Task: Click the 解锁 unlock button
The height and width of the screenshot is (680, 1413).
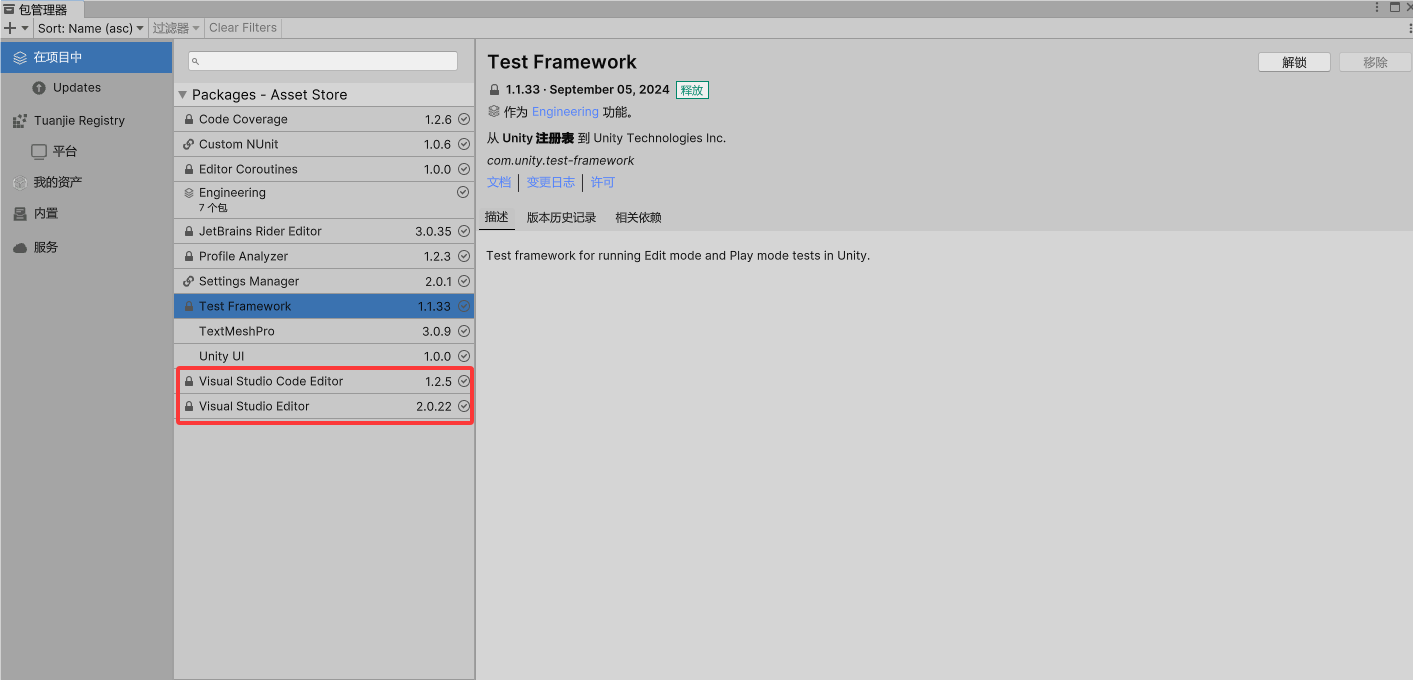Action: click(1294, 62)
